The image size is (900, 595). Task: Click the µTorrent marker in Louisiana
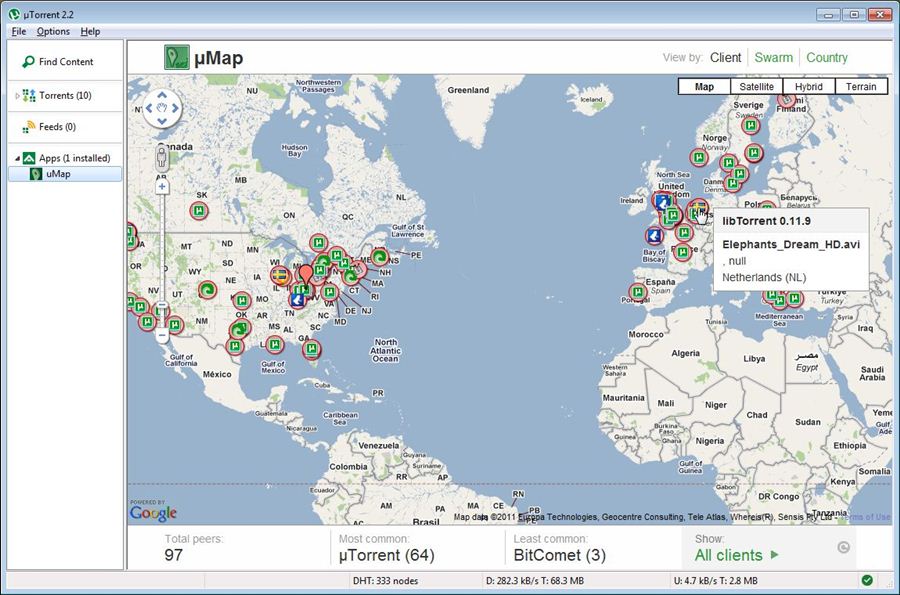[x=274, y=344]
